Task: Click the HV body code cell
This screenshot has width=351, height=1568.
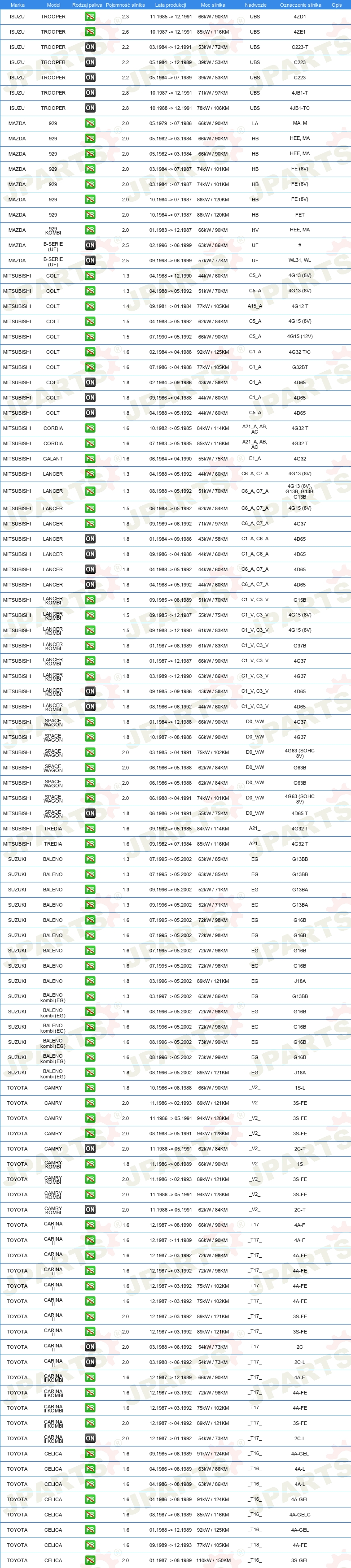Action: pyautogui.click(x=254, y=230)
